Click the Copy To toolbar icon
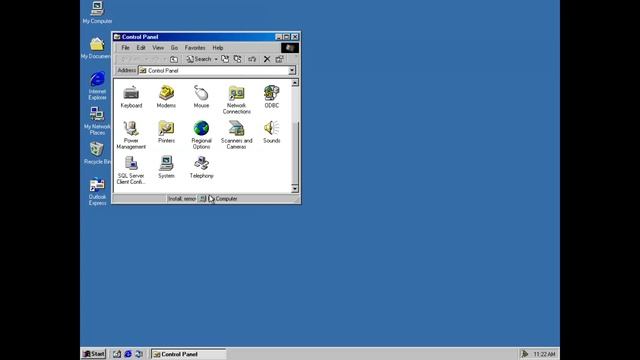The height and width of the screenshot is (360, 640). click(238, 59)
